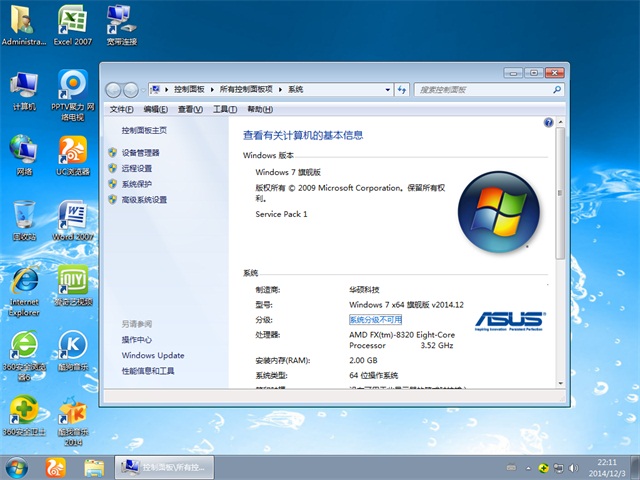This screenshot has height=480, width=640.
Task: Launch UC浏览器 from the desktop
Action: click(x=71, y=153)
